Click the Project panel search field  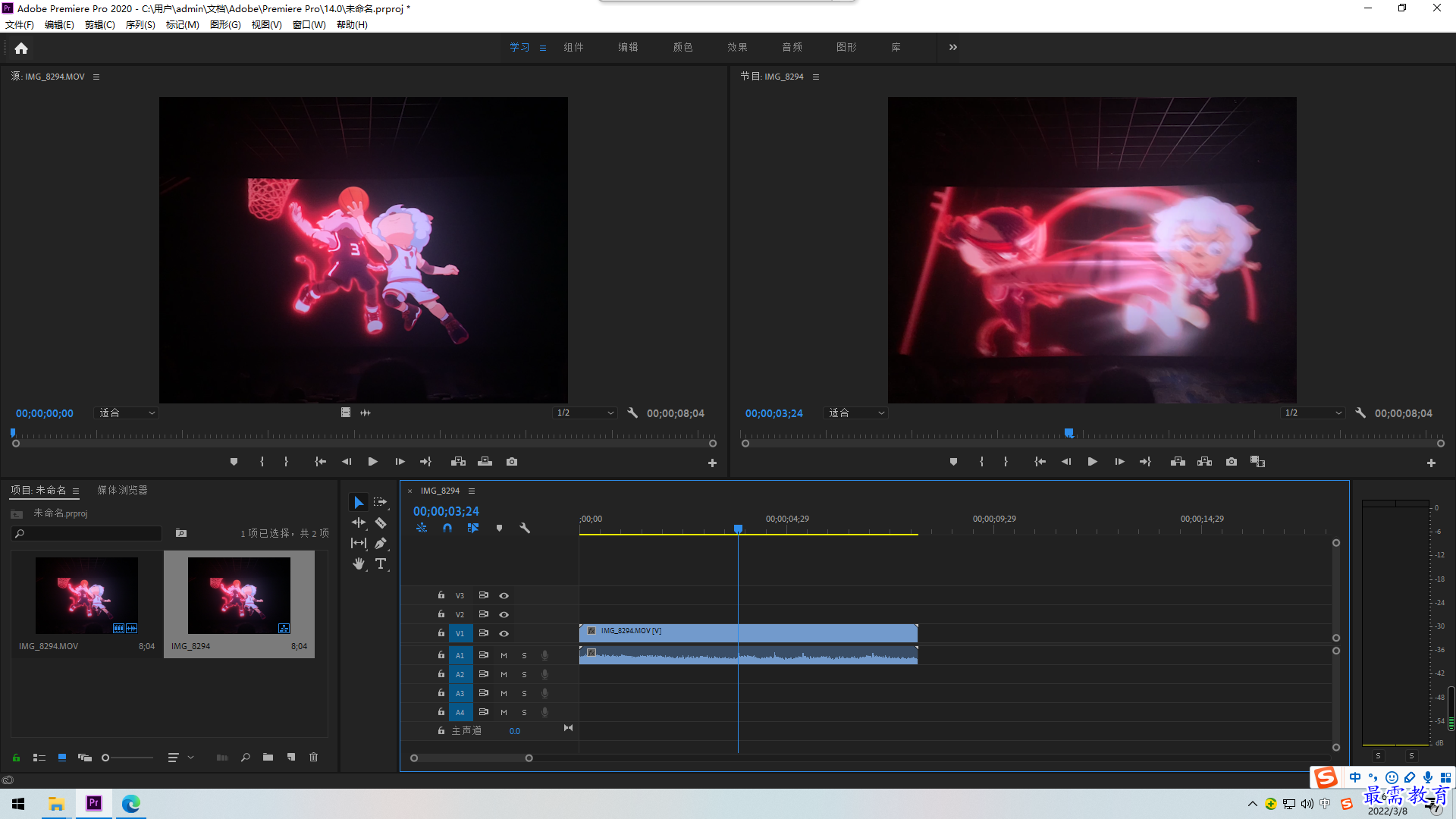click(86, 533)
